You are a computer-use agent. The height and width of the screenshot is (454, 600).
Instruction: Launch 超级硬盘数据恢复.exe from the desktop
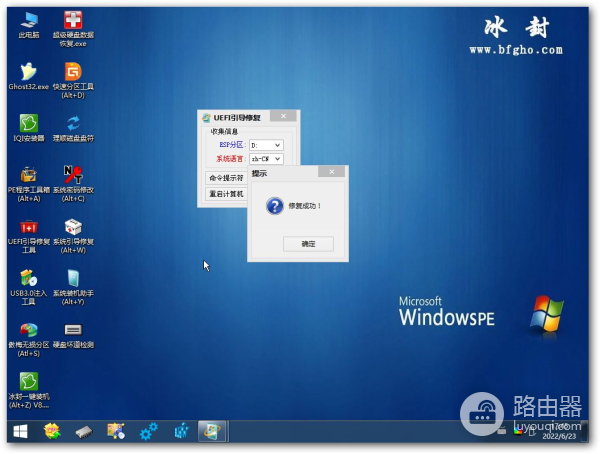tap(73, 20)
